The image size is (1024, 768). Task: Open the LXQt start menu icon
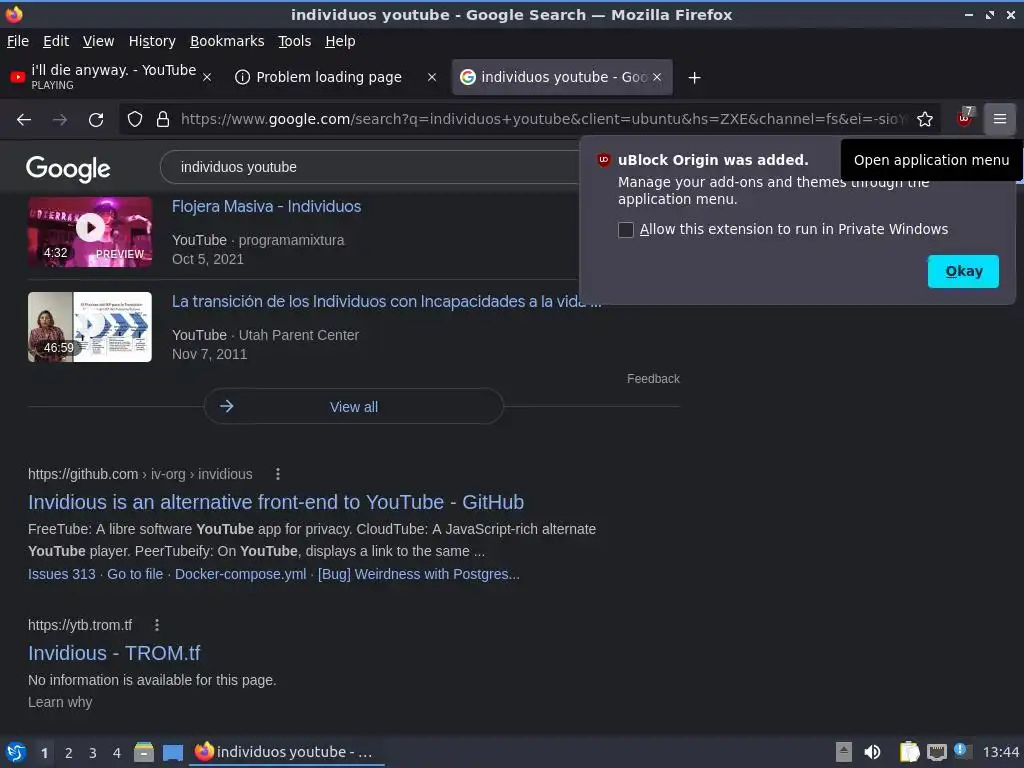click(x=16, y=752)
